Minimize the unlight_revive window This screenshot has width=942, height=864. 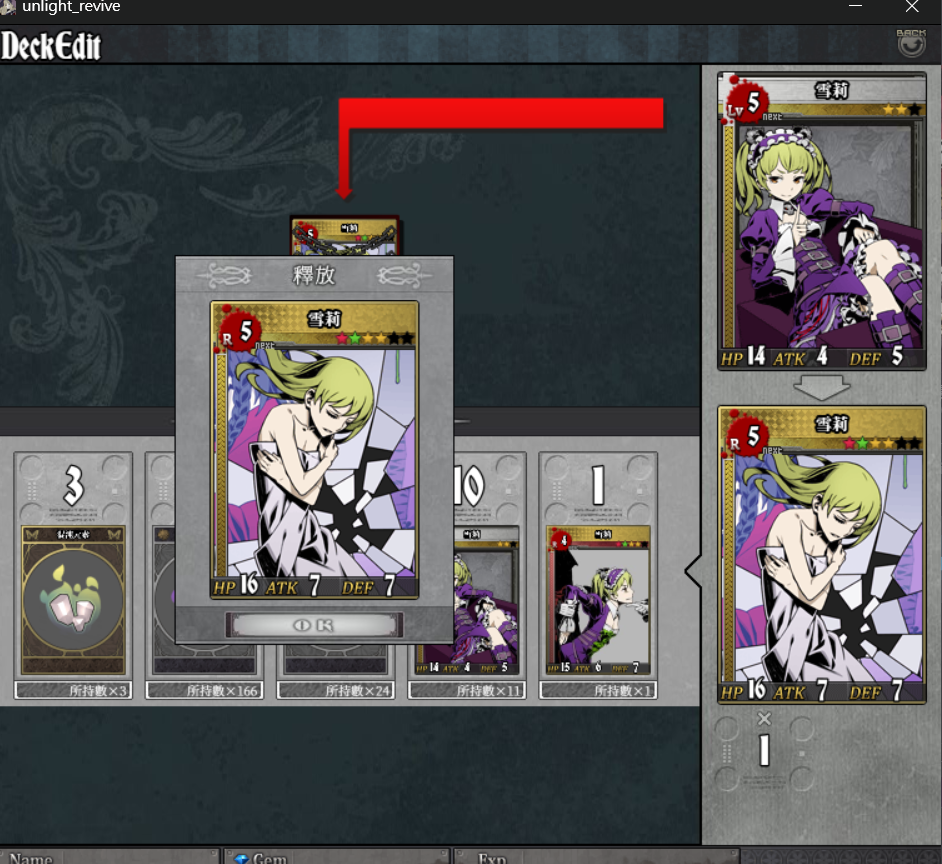click(855, 7)
